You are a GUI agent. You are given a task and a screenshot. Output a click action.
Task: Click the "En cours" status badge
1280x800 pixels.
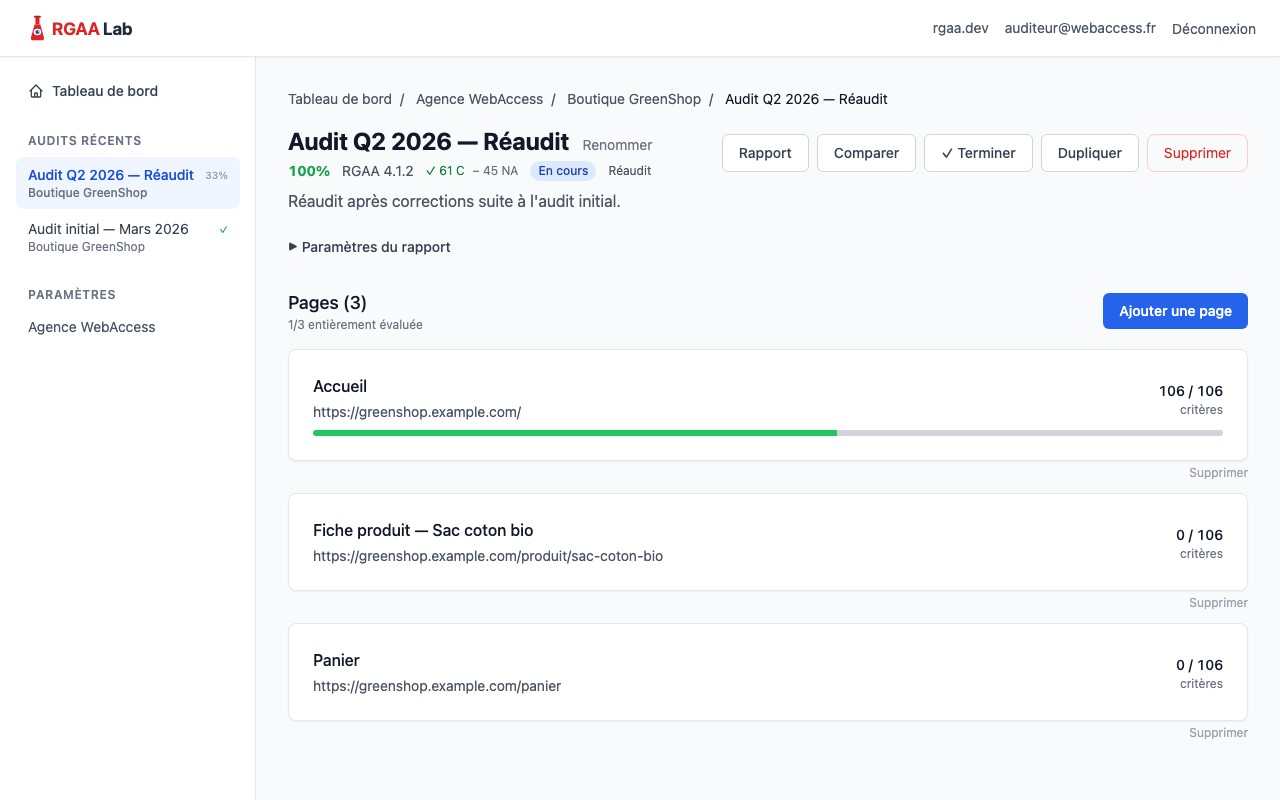coord(562,171)
